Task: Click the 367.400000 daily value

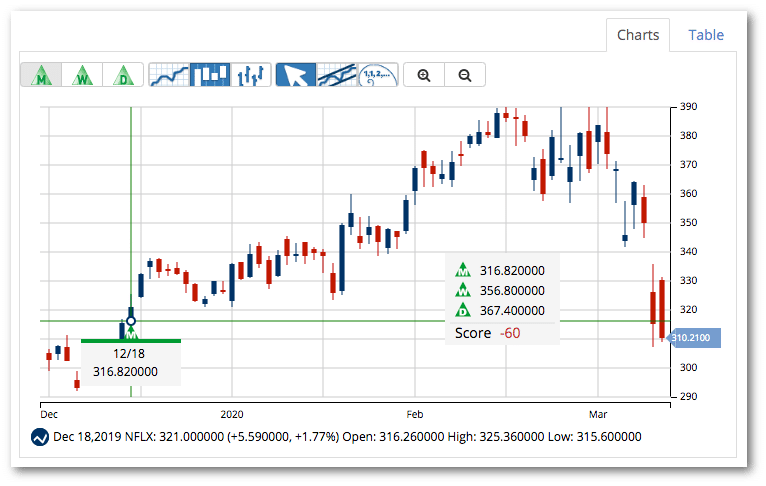Action: click(512, 311)
